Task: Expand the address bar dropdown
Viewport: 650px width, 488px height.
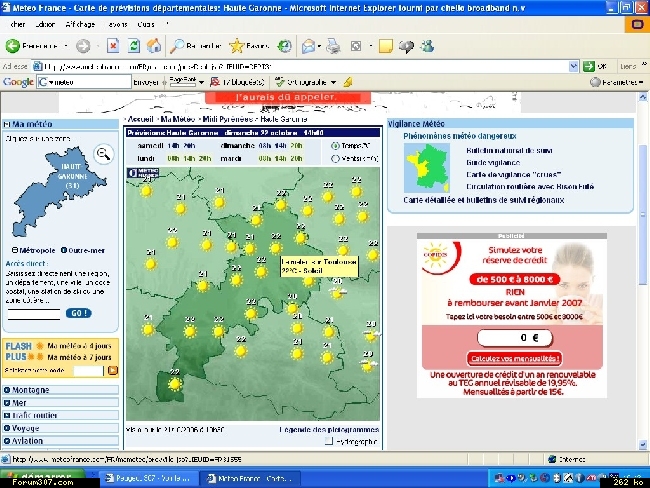Action: (573, 66)
